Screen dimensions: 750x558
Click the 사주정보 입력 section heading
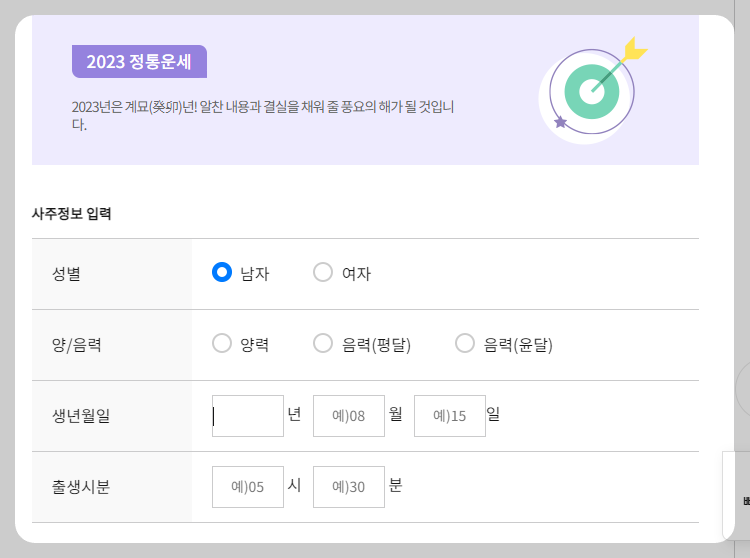coord(72,213)
